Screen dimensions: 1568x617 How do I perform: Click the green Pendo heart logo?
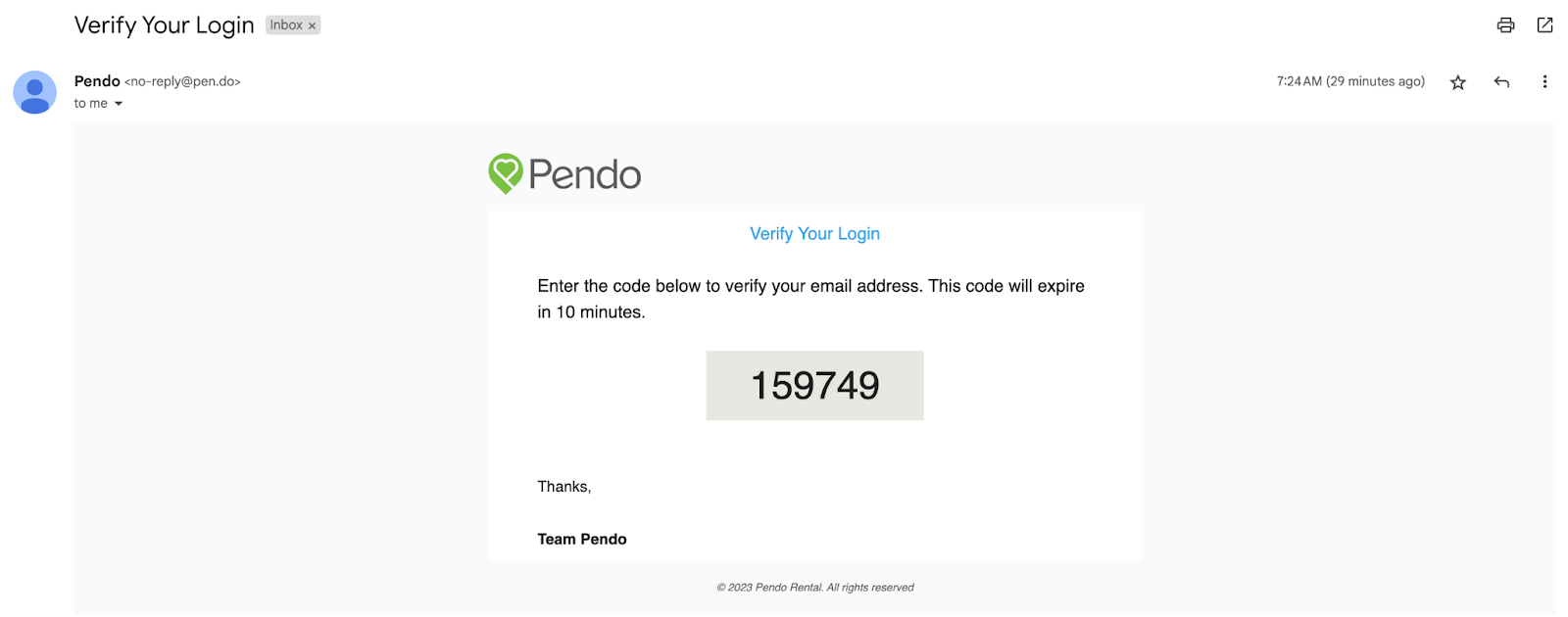point(506,173)
